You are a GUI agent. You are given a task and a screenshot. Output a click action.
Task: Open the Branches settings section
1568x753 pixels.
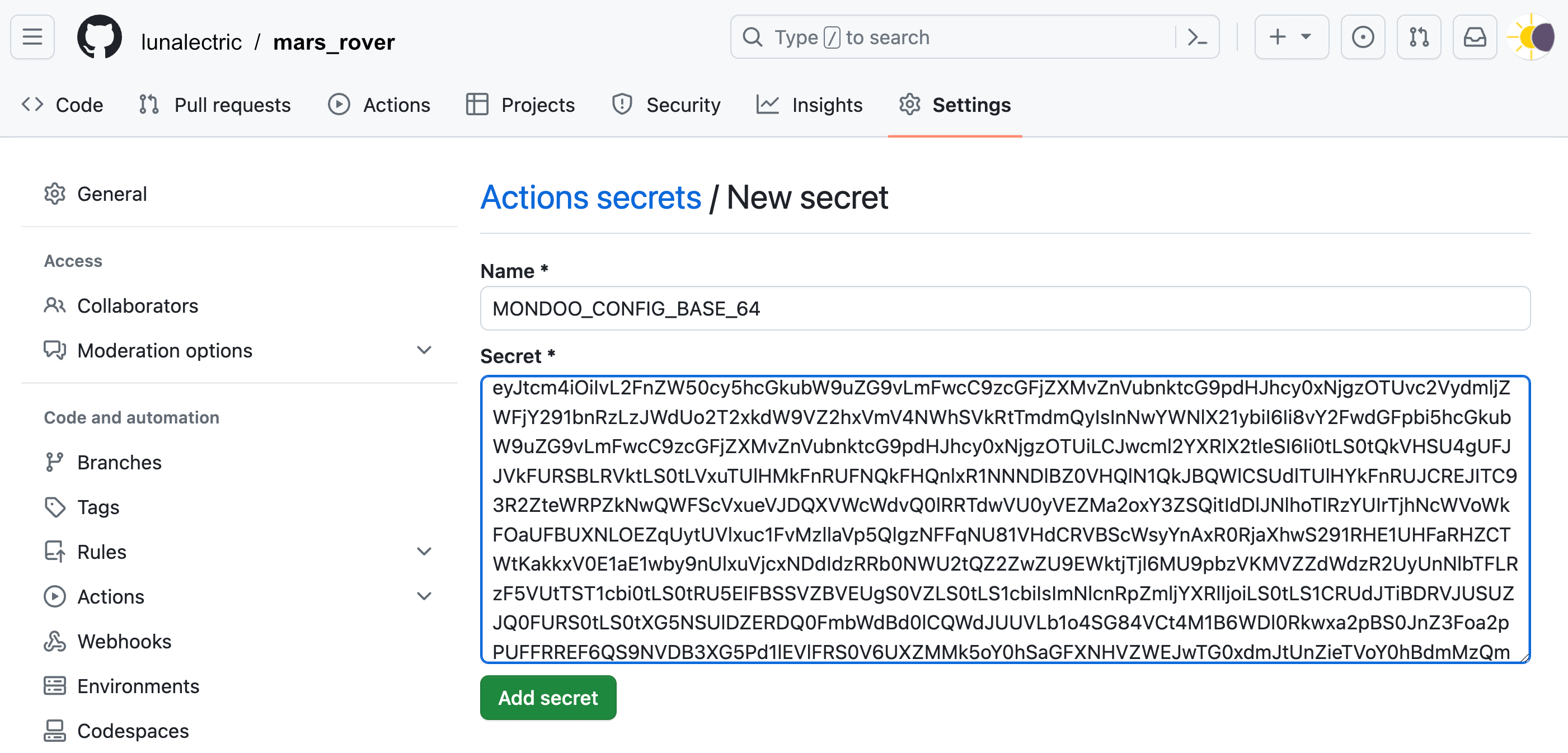119,462
